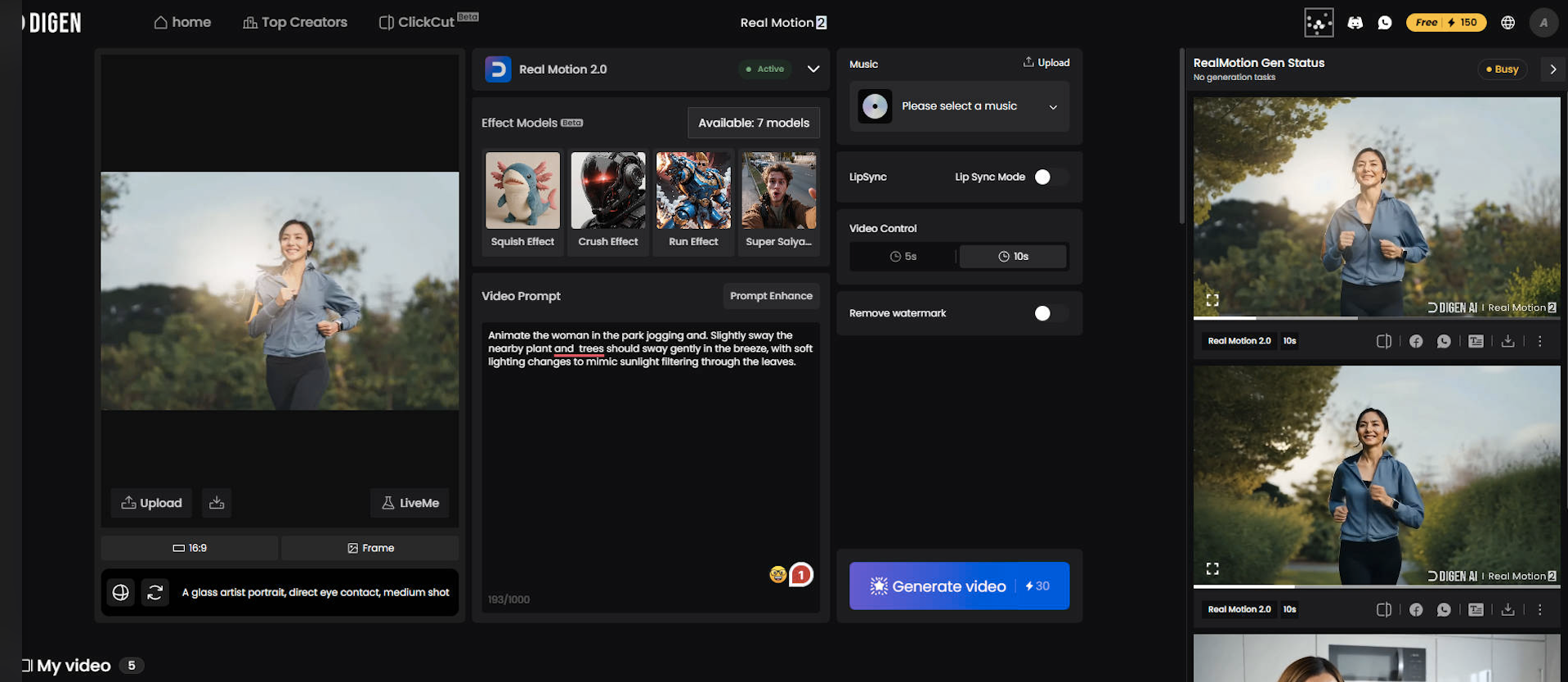Screen dimensions: 1568x682
Task: Share second result video on Facebook
Action: 1416,609
